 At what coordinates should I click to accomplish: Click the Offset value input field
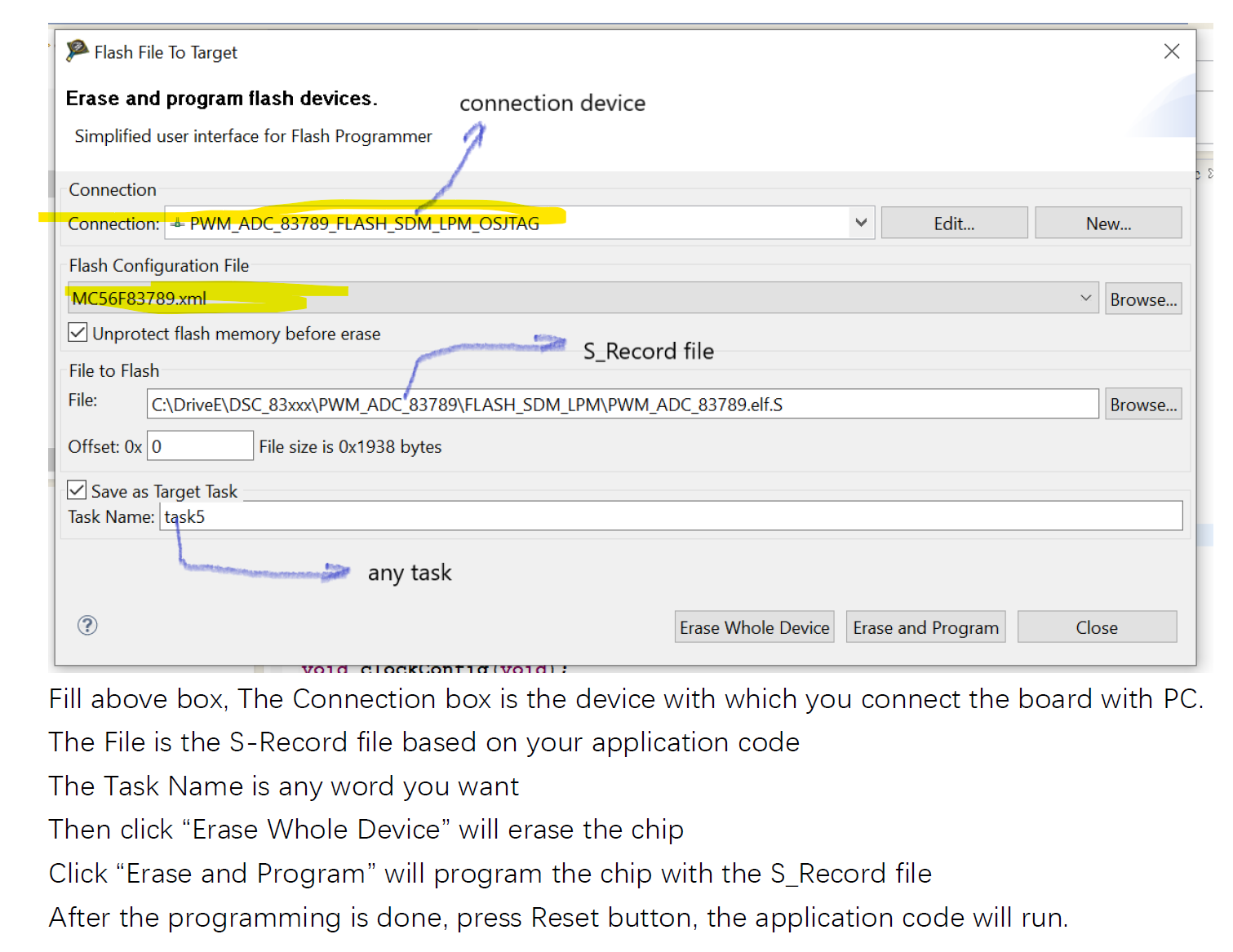200,445
